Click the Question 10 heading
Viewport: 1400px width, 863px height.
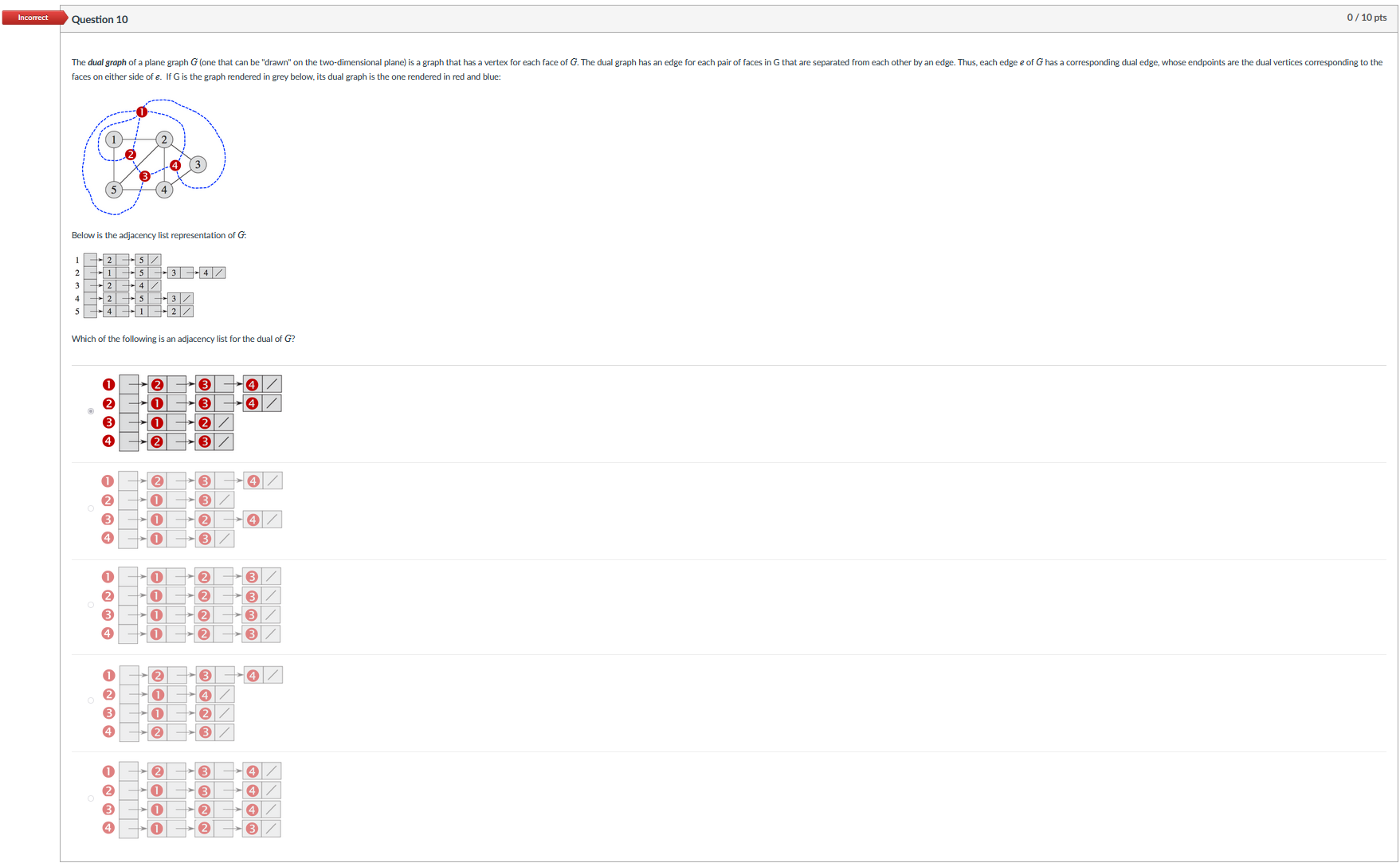(100, 19)
